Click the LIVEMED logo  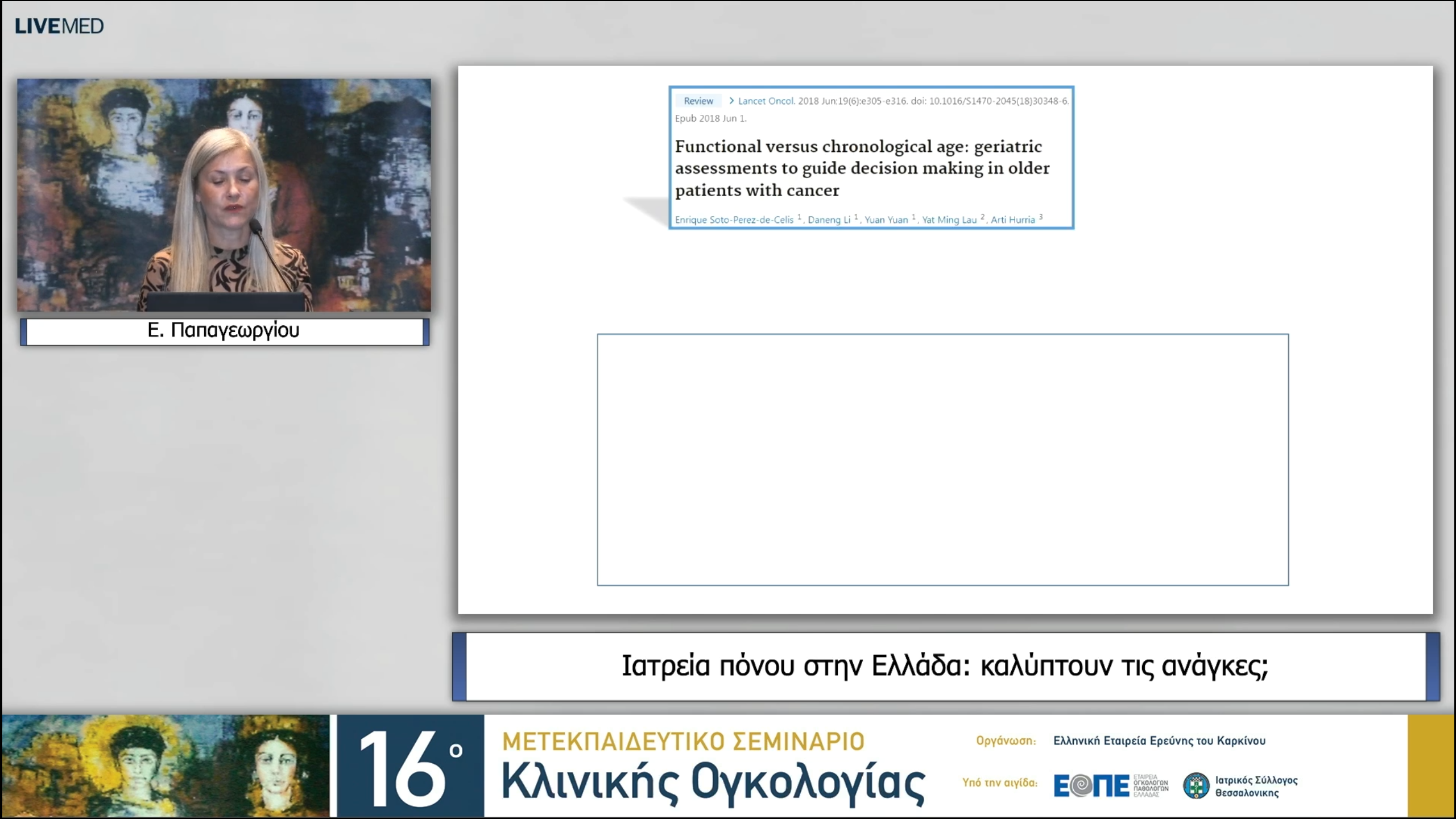coord(59,26)
